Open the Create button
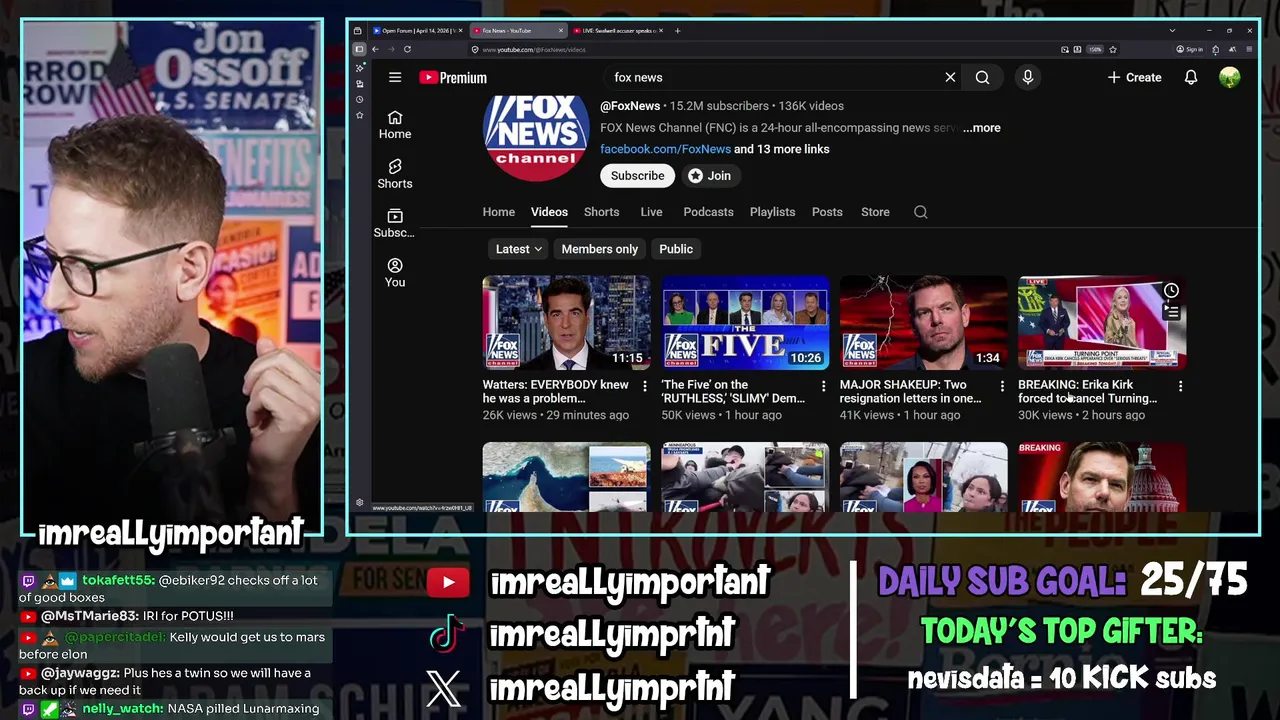This screenshot has height=720, width=1280. click(1134, 77)
